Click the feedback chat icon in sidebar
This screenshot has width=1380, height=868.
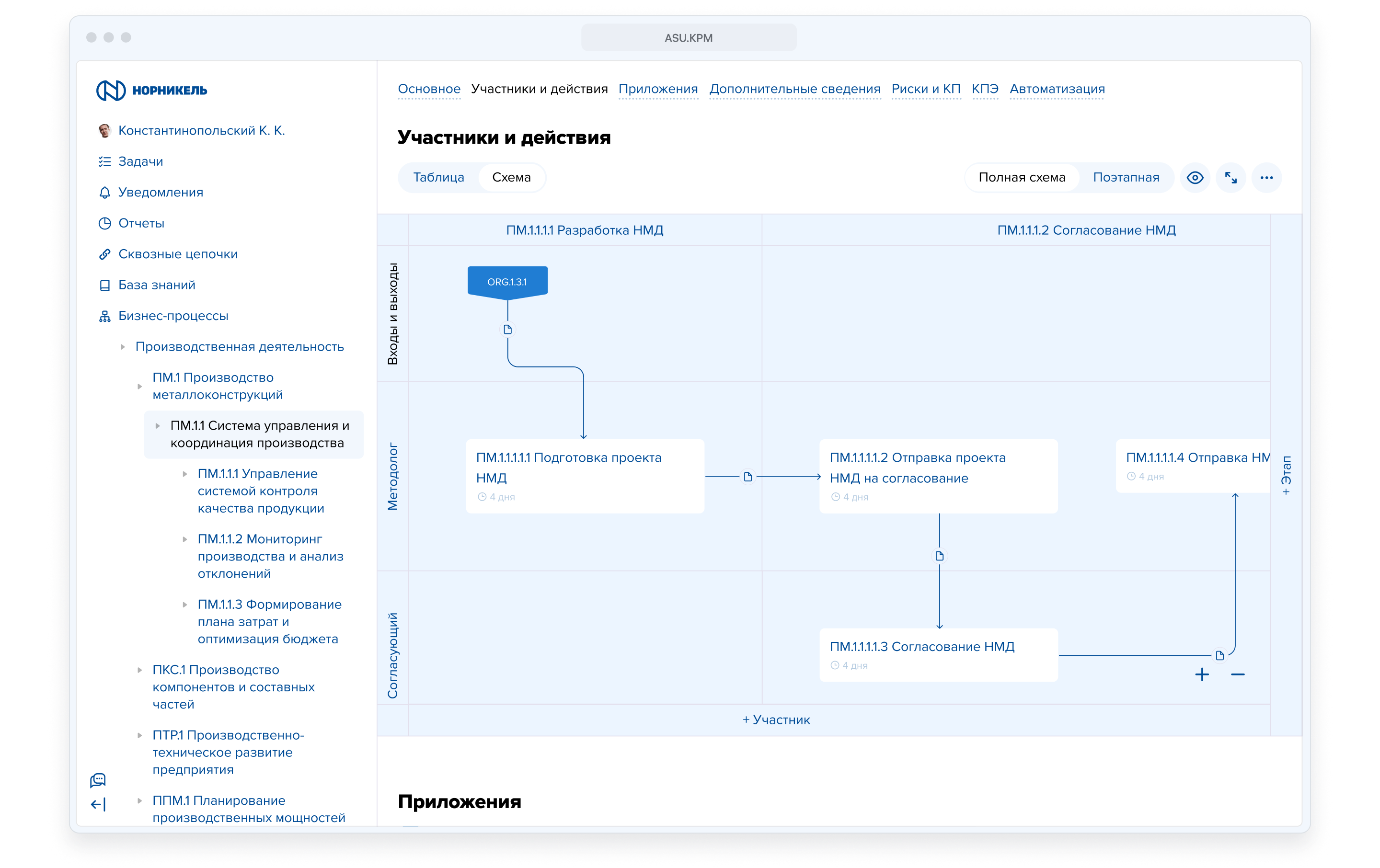pyautogui.click(x=98, y=780)
